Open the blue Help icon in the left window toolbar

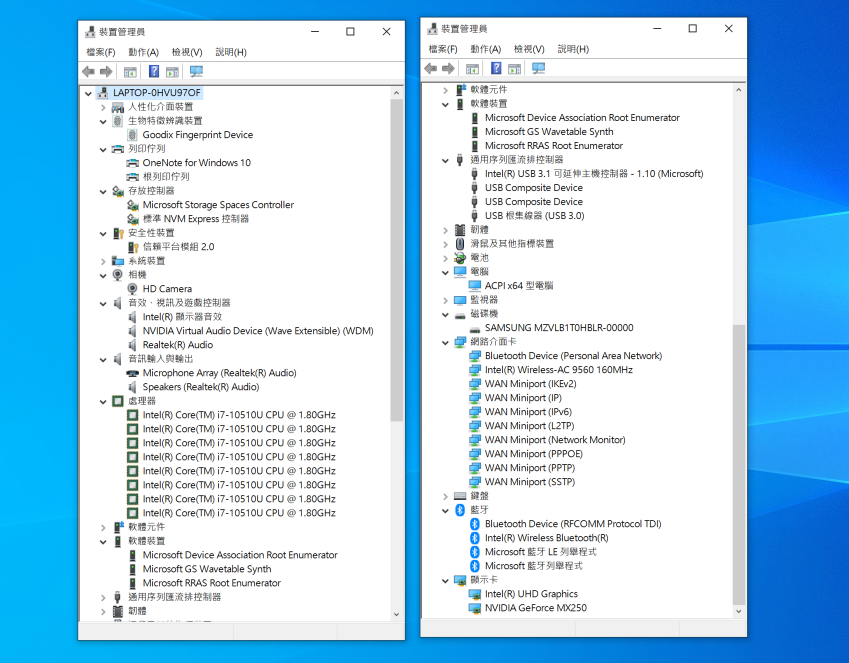coord(154,72)
